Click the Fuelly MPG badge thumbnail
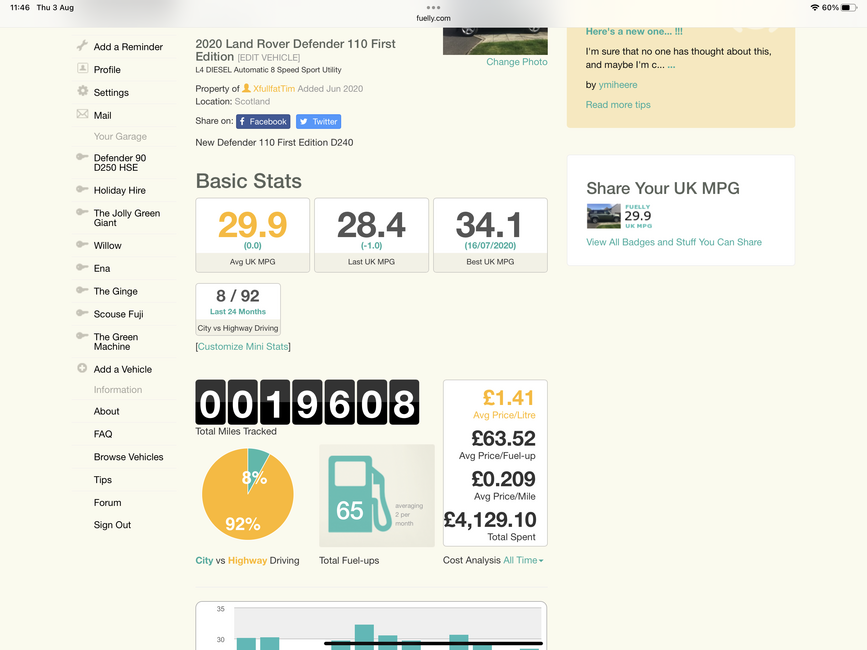 (619, 216)
